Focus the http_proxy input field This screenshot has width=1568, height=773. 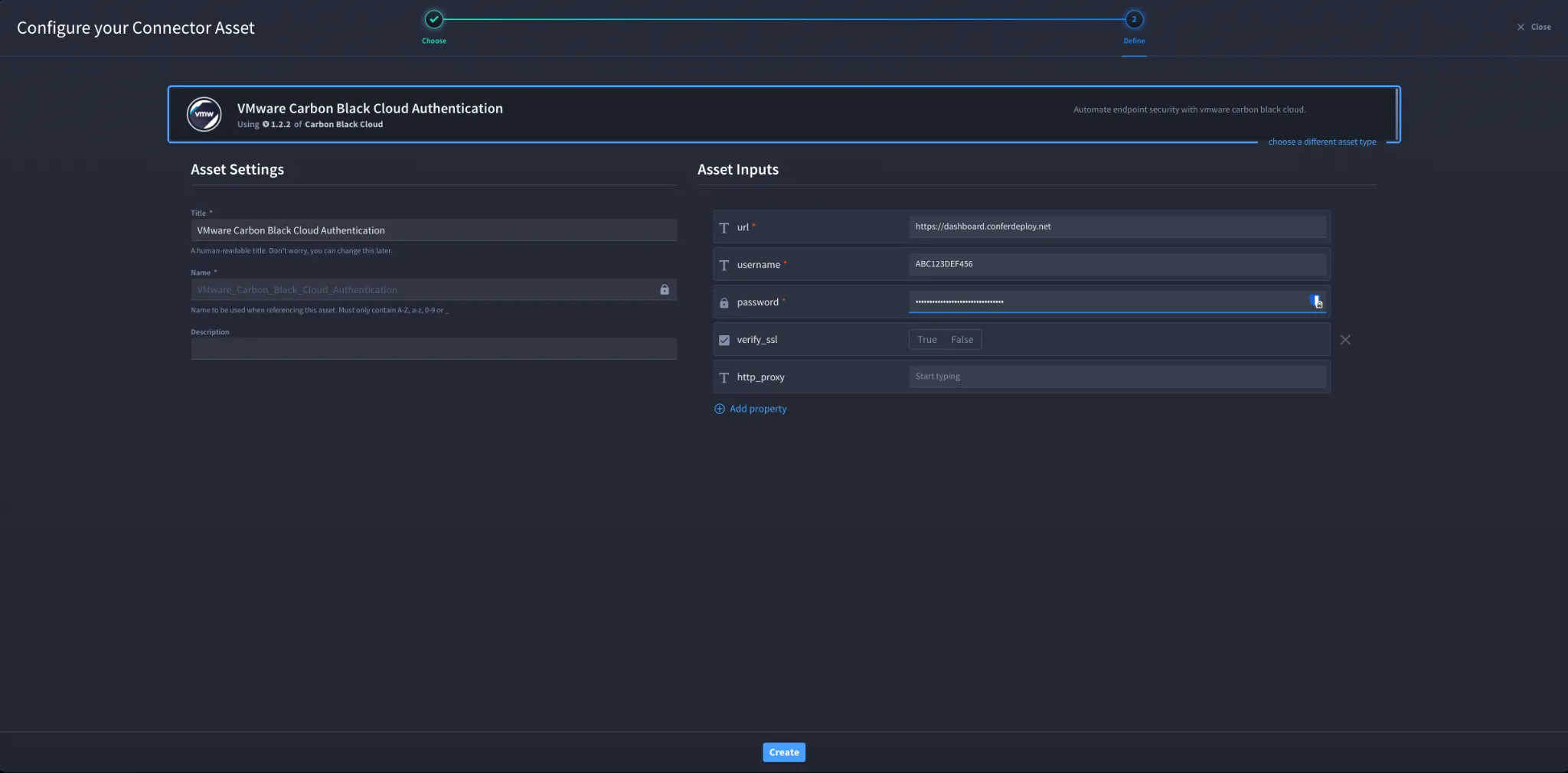(x=1117, y=377)
